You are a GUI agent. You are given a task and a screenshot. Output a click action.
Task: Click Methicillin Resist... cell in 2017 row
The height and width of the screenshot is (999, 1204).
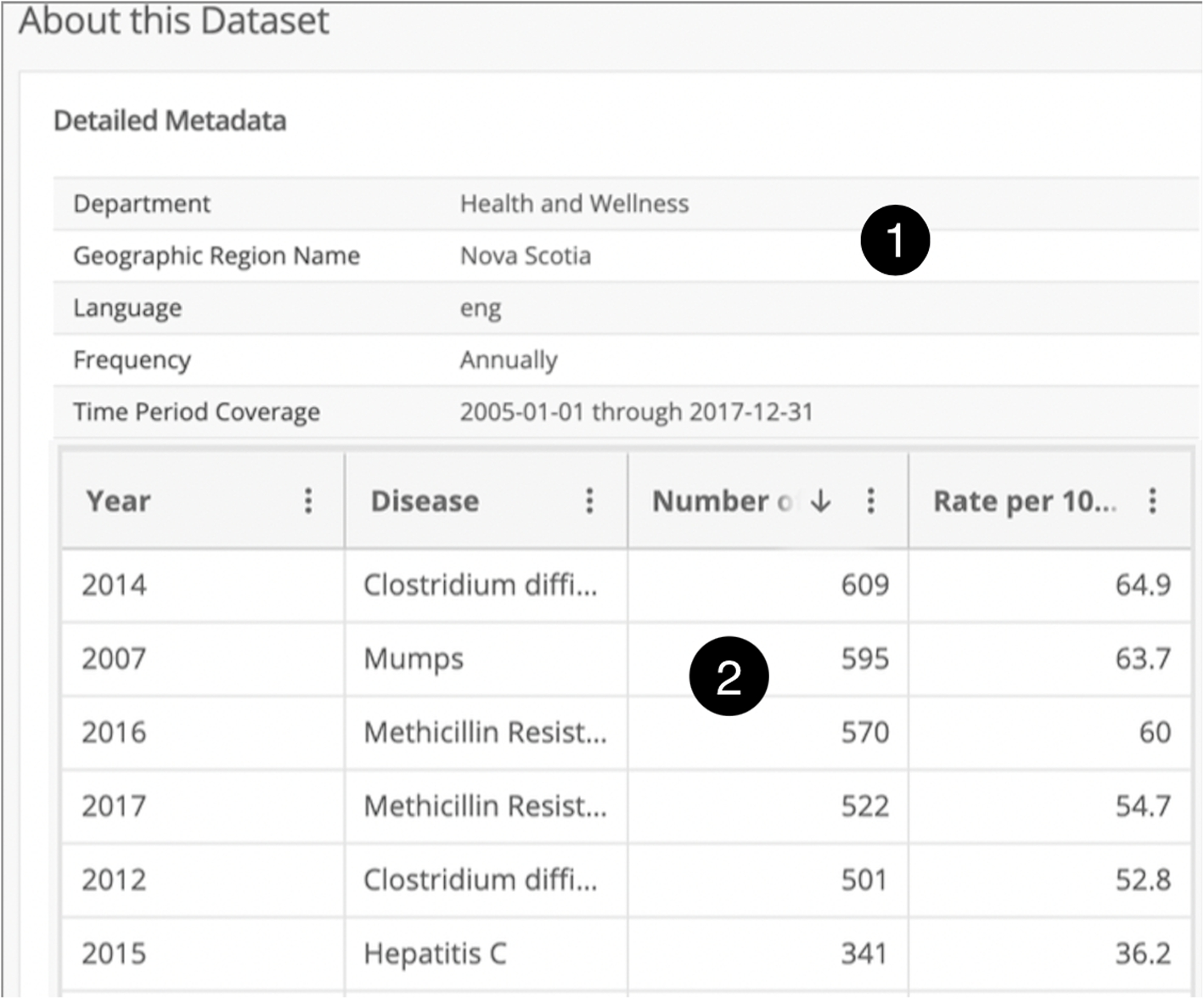tap(486, 806)
